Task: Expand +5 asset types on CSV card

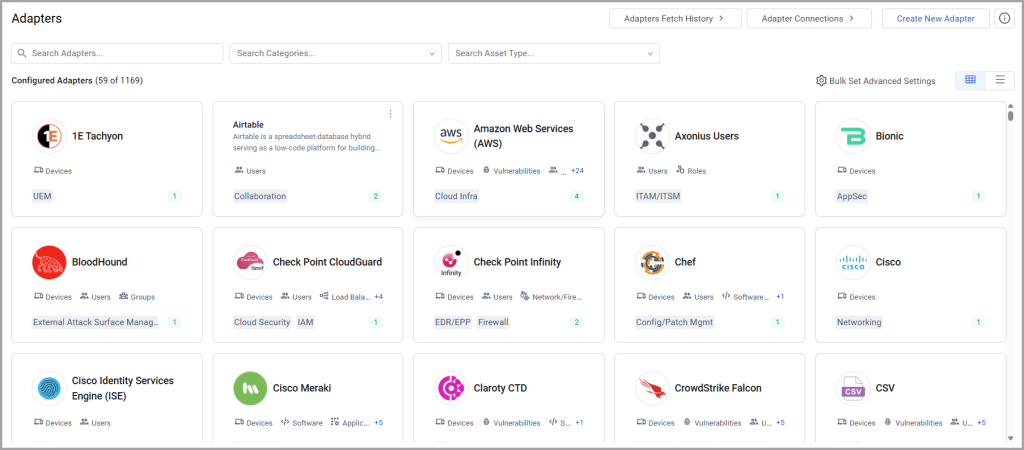Action: pos(981,423)
